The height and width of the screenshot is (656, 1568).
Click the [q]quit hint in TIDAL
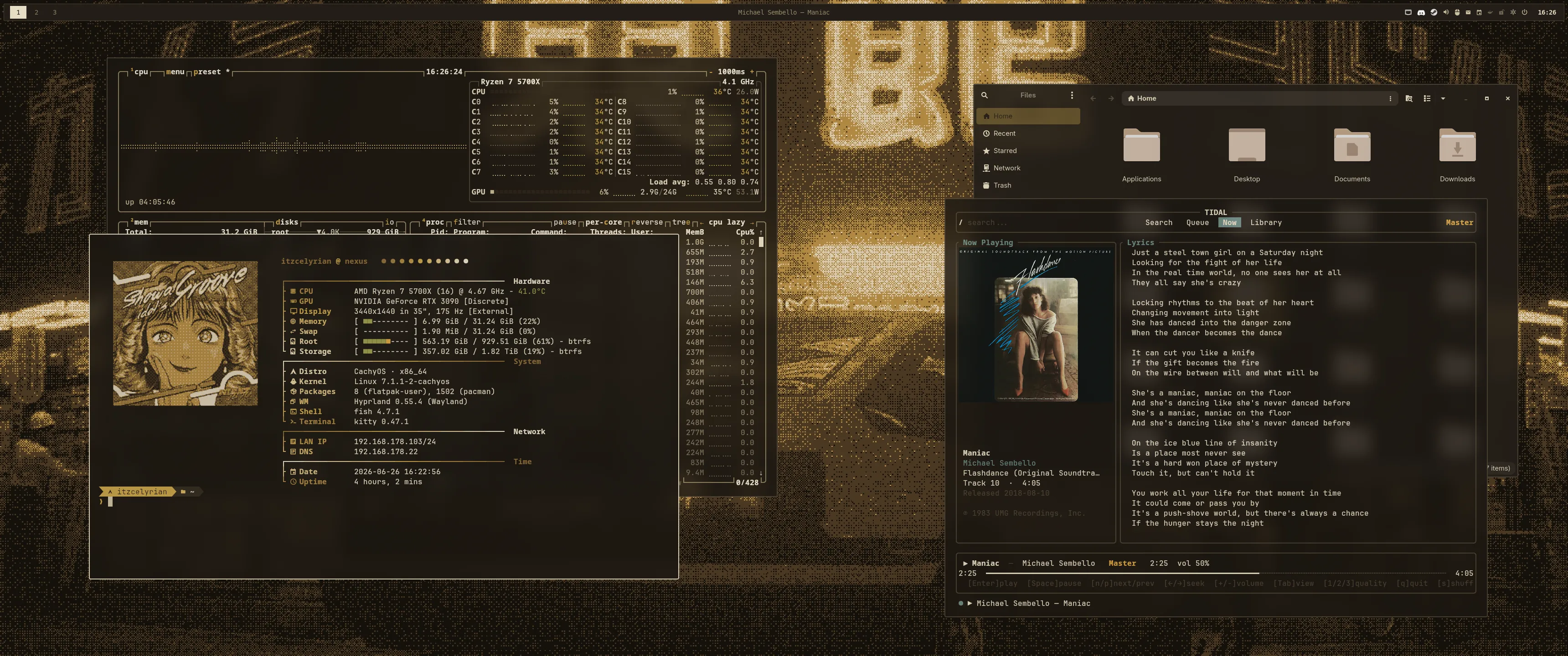[x=1412, y=584]
